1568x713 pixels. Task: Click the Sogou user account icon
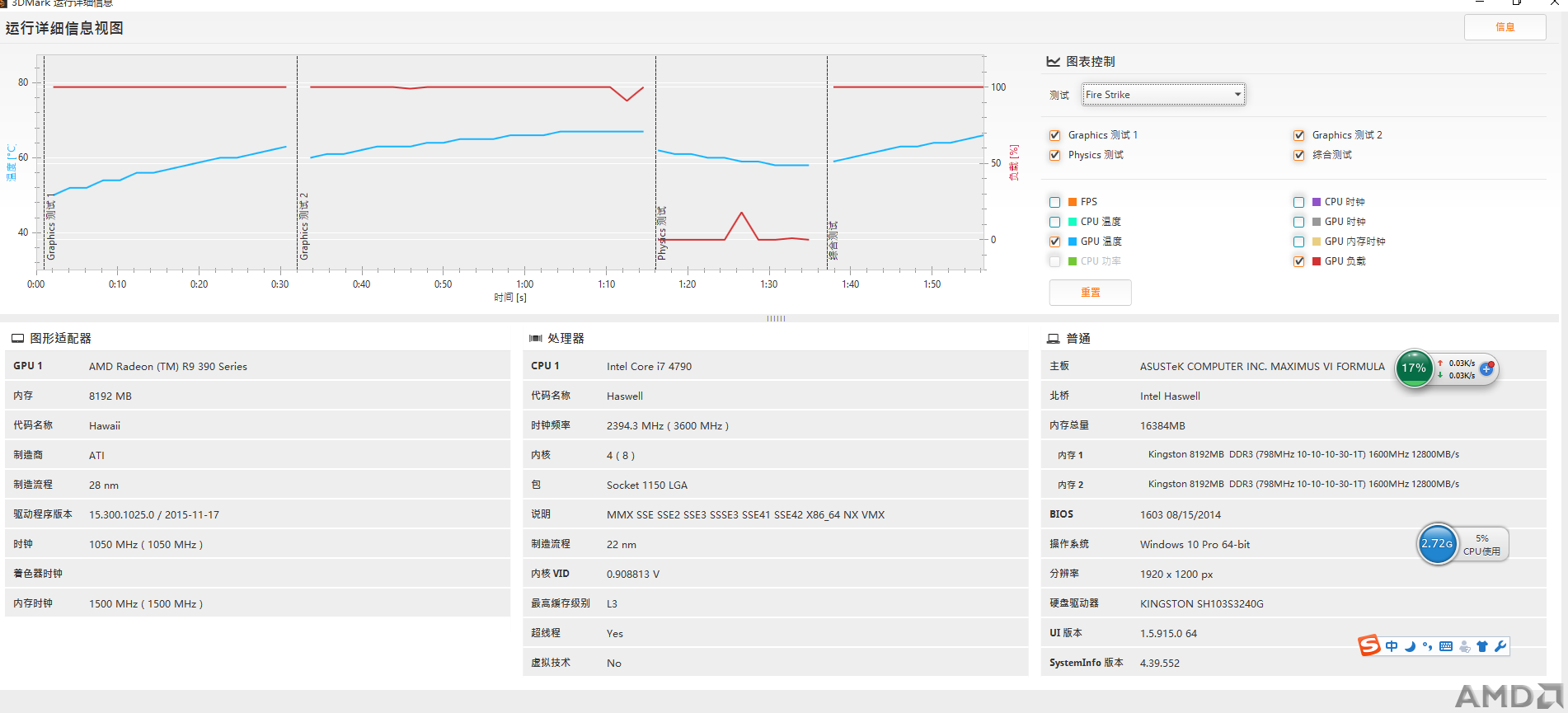coord(1464,646)
